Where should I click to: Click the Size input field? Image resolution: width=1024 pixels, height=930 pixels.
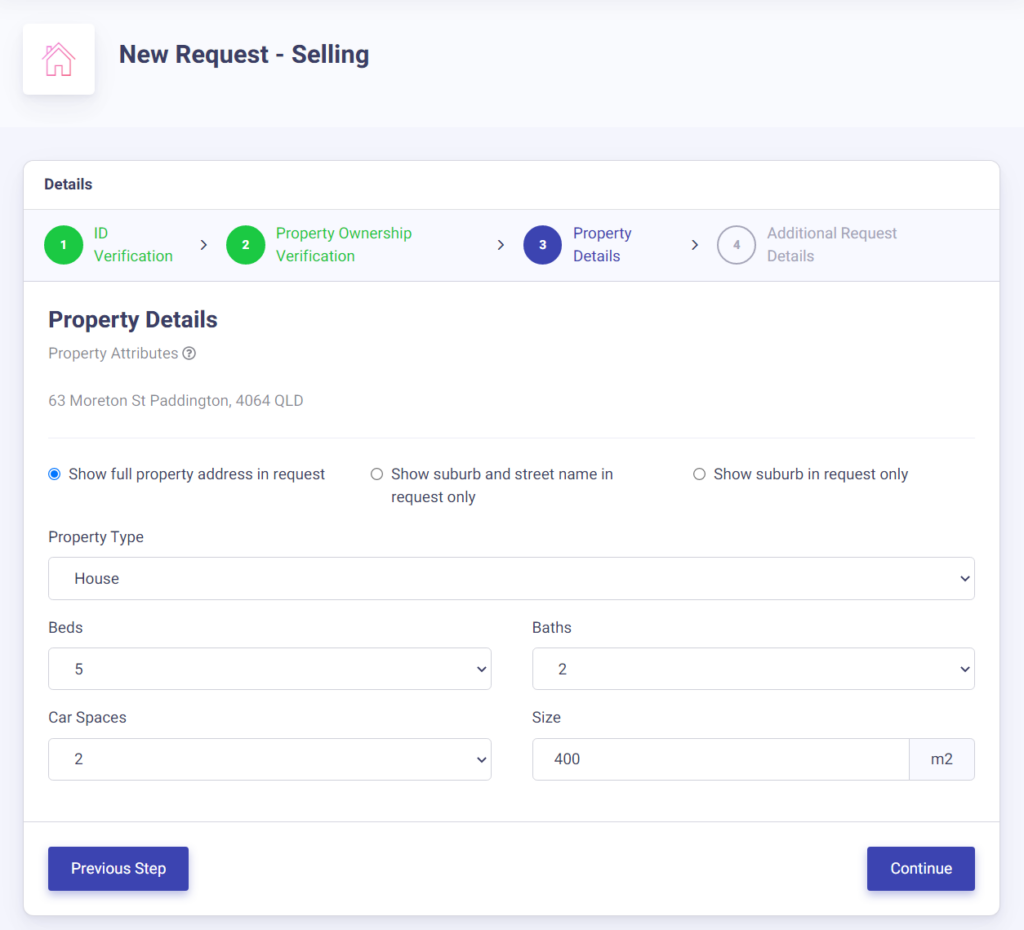coord(720,759)
